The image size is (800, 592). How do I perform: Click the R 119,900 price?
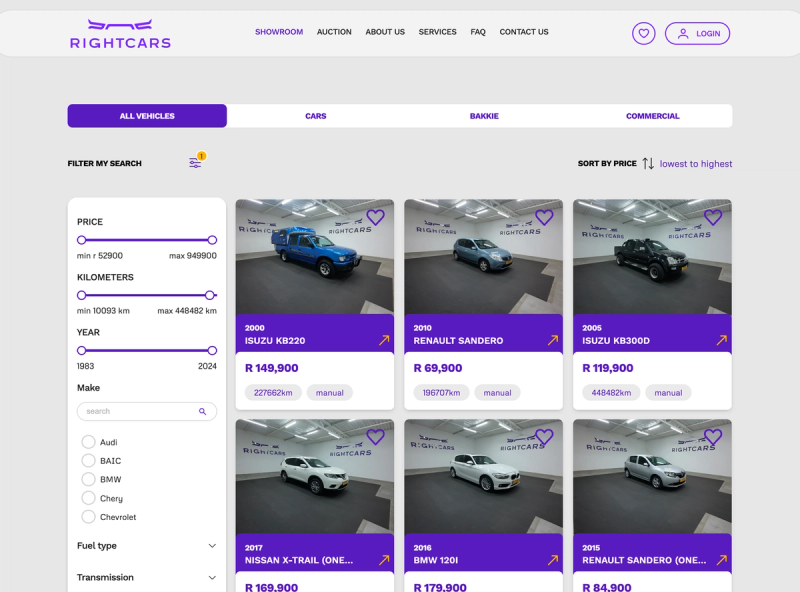(608, 368)
